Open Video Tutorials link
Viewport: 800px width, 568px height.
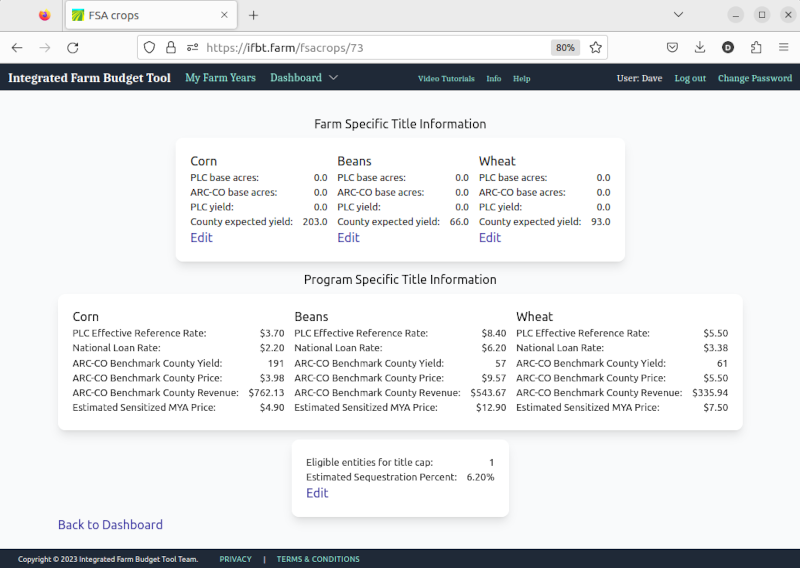click(x=446, y=79)
